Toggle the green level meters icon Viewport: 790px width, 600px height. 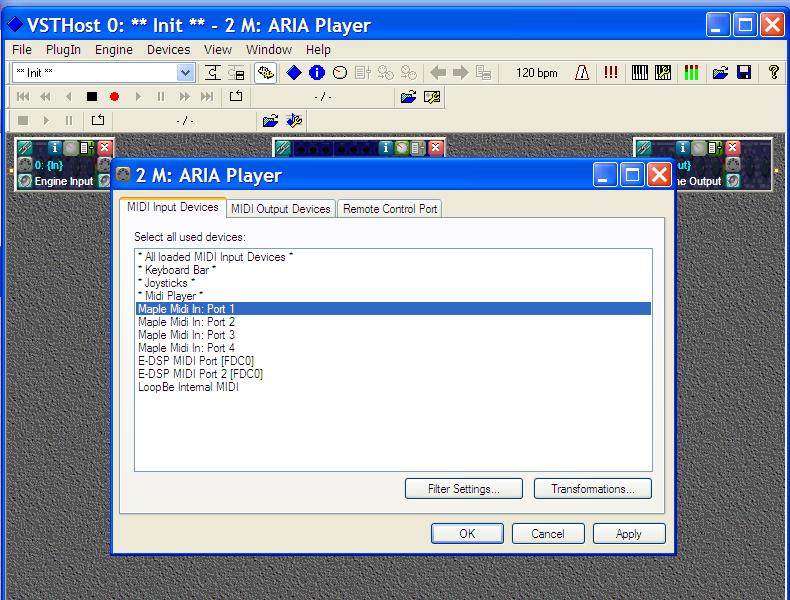click(691, 73)
